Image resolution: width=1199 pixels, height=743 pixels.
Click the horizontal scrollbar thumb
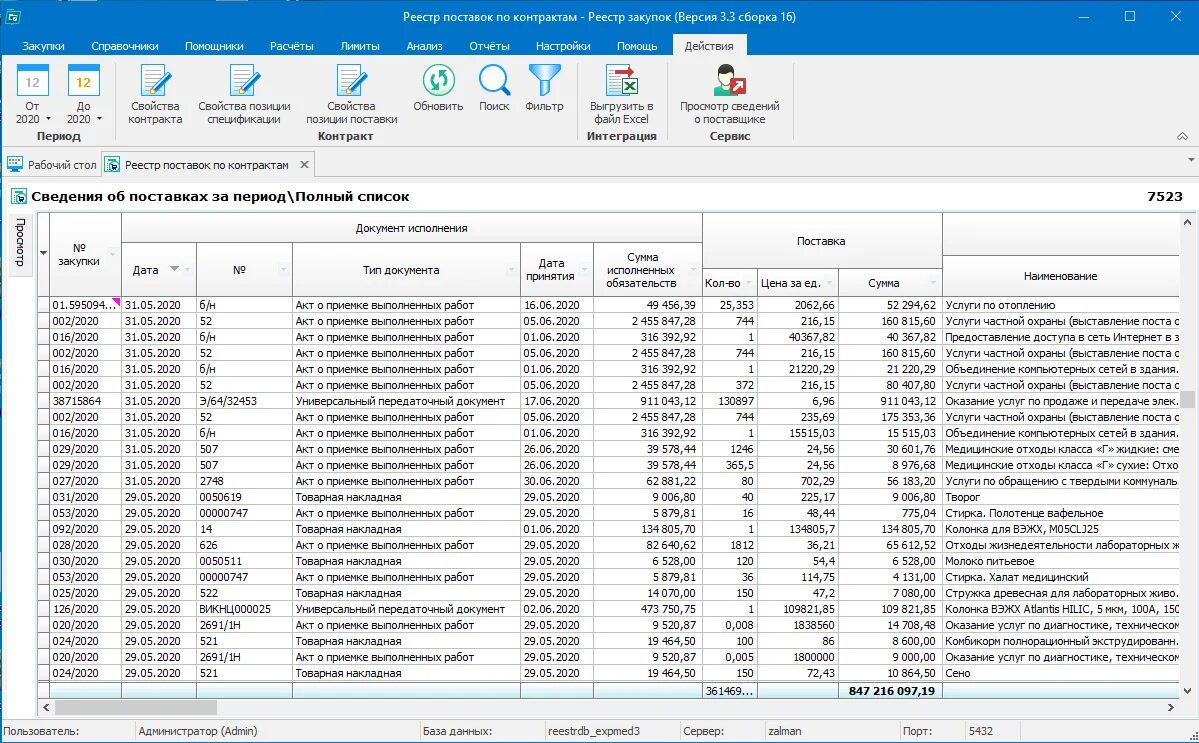click(135, 708)
